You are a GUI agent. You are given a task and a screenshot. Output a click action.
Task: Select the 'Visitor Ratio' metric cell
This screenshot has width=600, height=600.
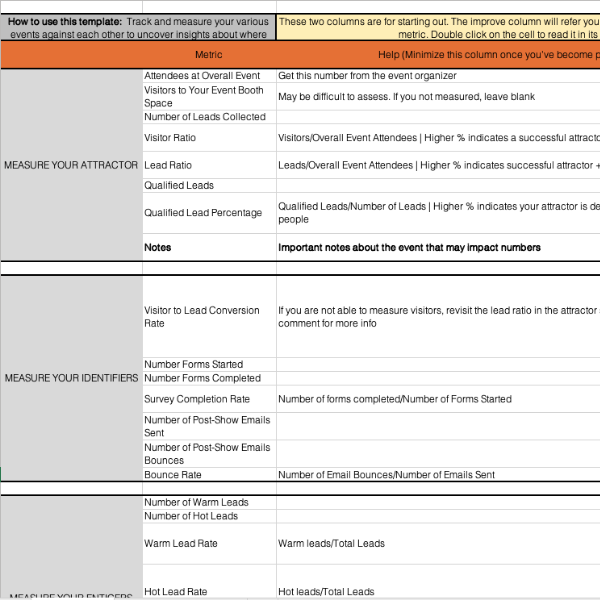[208, 138]
